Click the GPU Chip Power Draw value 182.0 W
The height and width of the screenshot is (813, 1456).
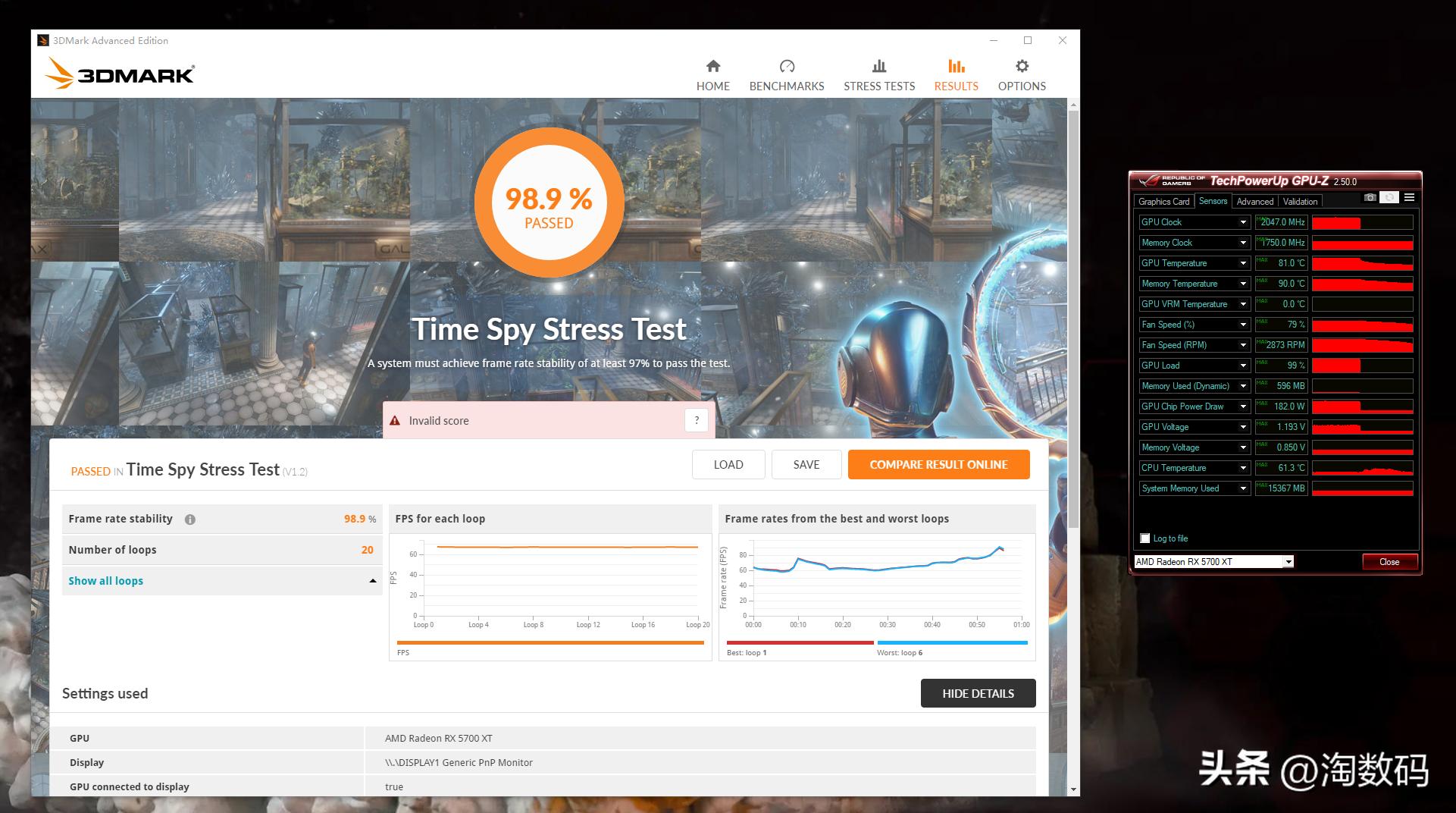click(1282, 406)
